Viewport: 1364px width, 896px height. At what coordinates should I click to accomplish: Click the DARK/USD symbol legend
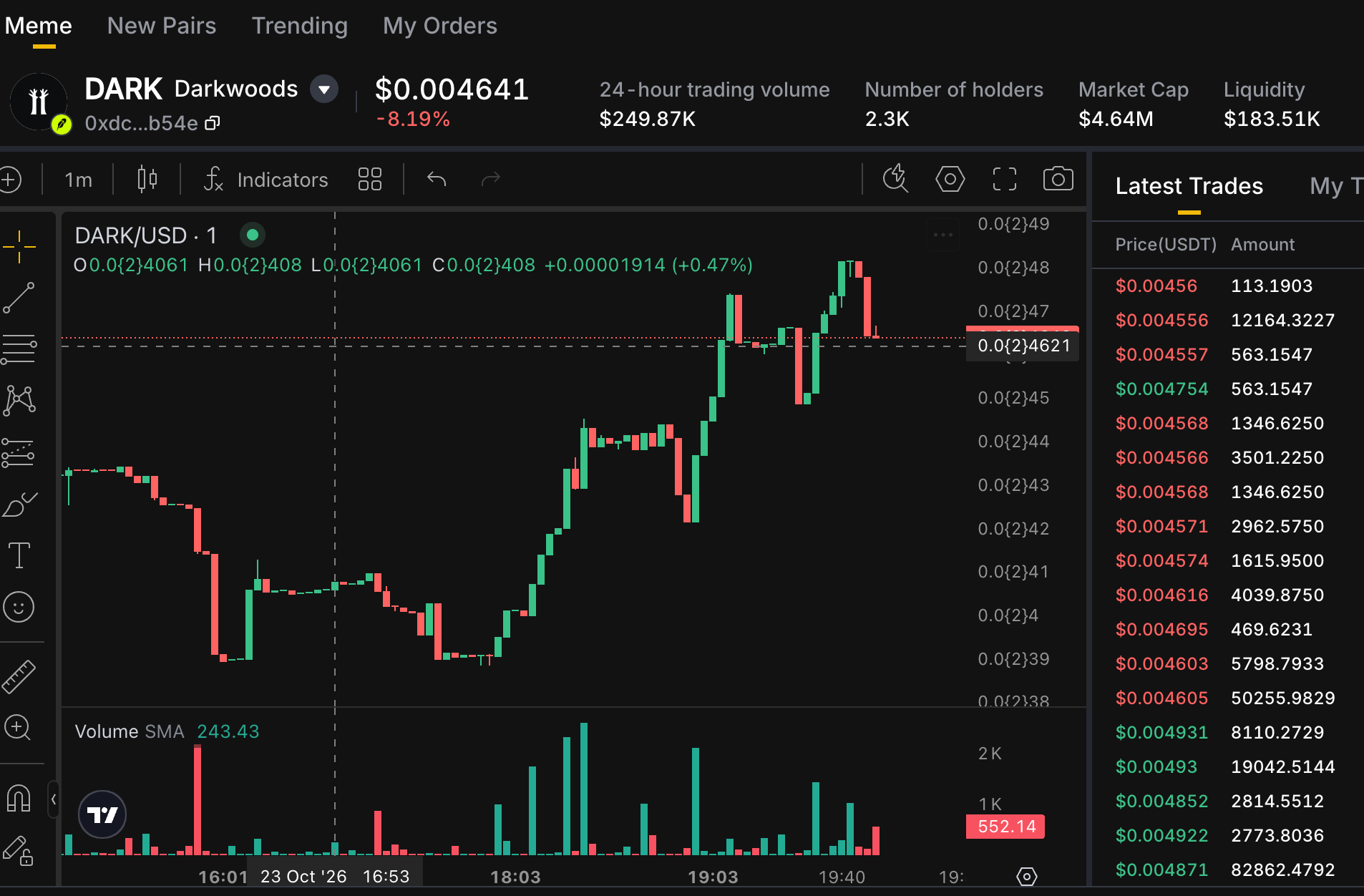(145, 235)
